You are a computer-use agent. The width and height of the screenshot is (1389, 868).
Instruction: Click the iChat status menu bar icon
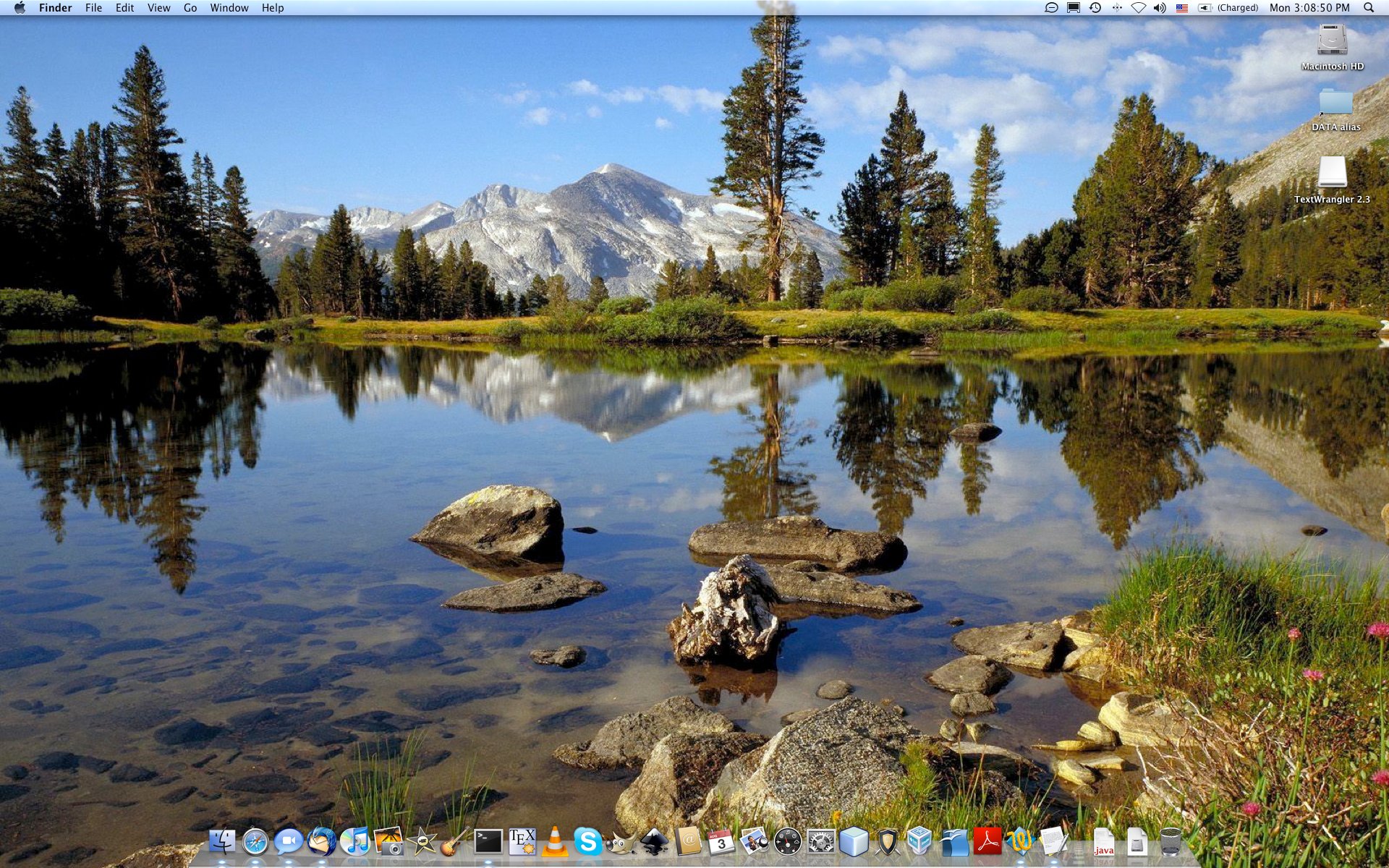(x=1051, y=8)
